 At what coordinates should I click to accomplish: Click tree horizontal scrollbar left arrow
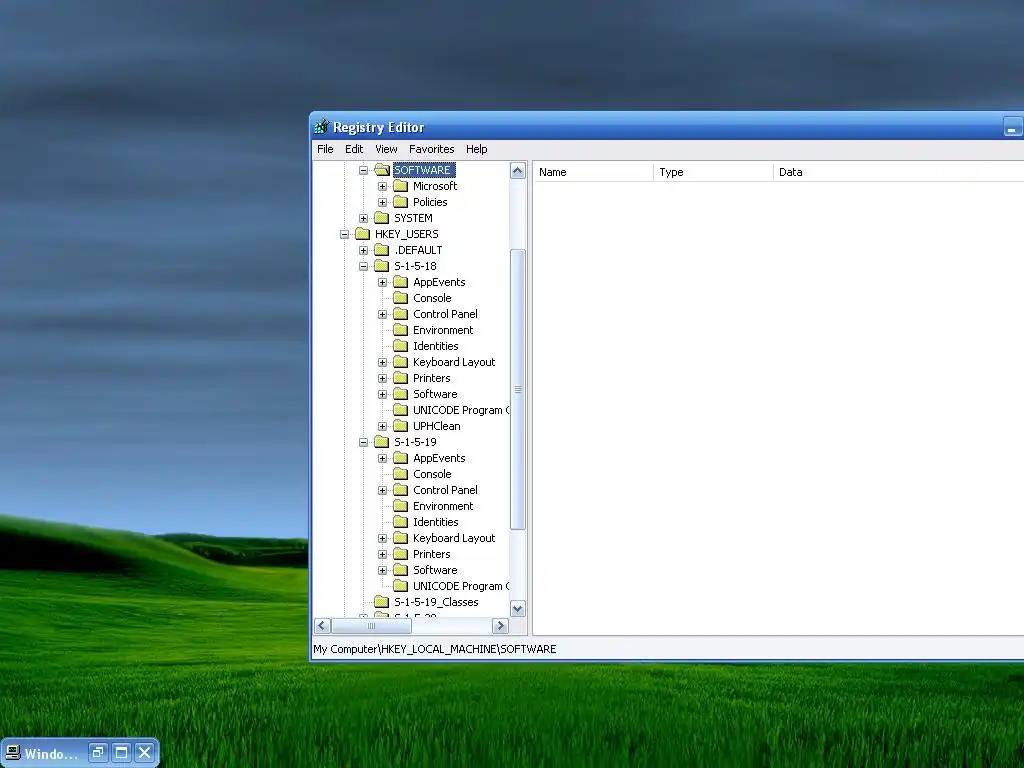(x=322, y=626)
